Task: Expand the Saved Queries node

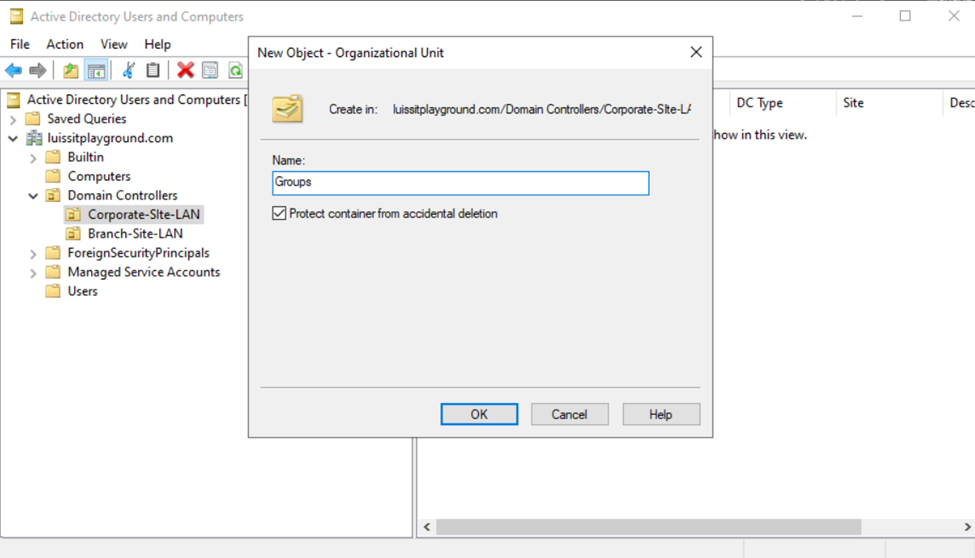Action: click(x=13, y=119)
